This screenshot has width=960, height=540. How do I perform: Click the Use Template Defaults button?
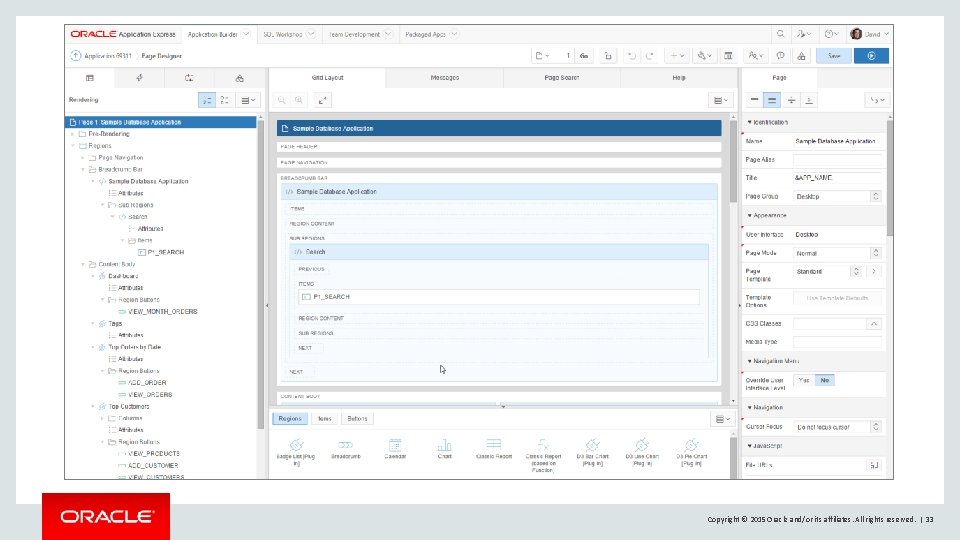pos(837,298)
